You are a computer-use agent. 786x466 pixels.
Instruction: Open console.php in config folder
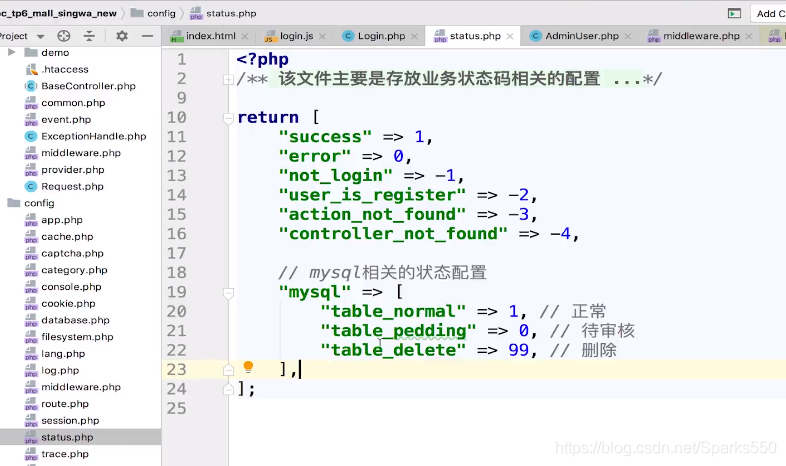[x=71, y=287]
